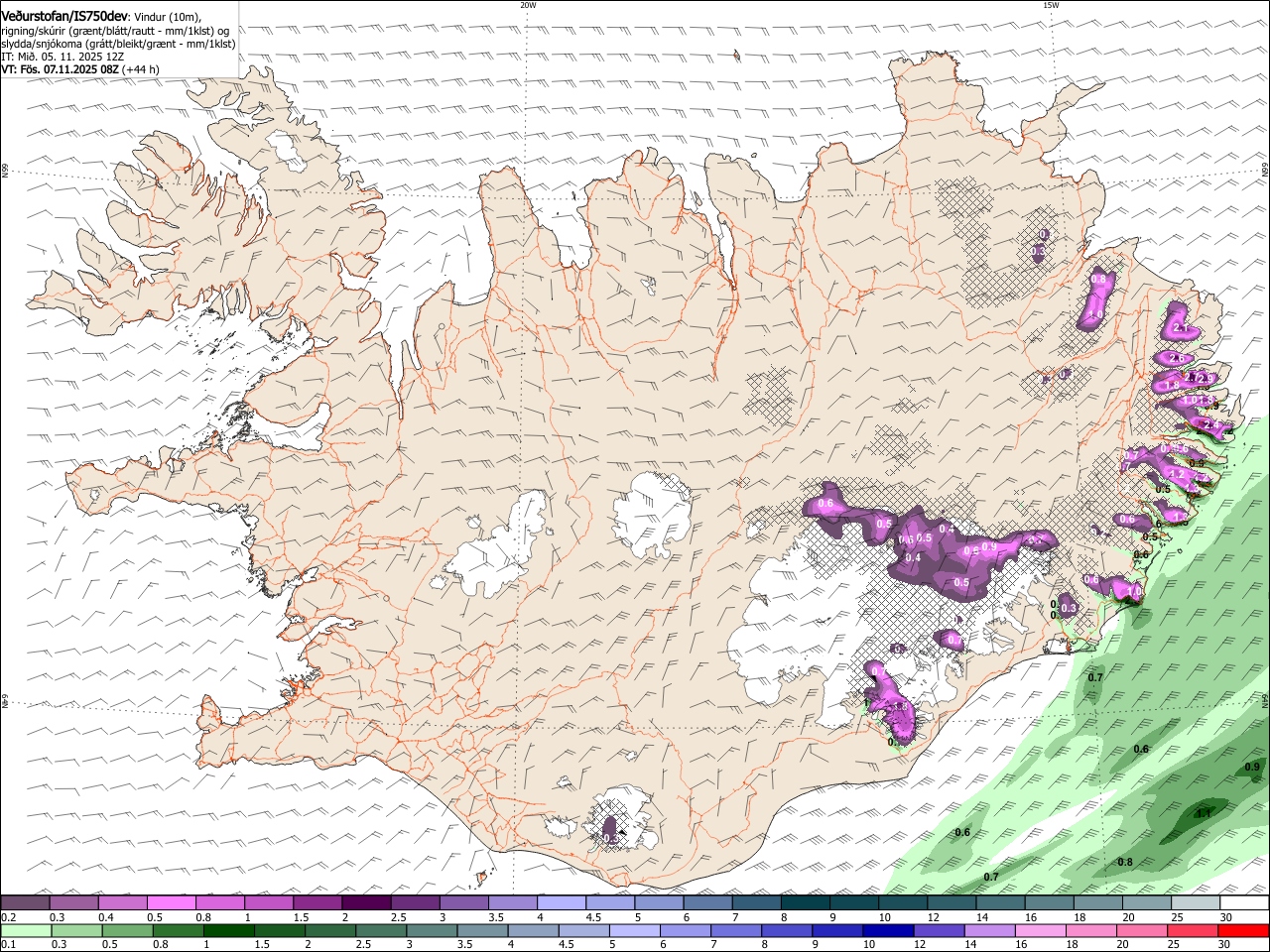Viewport: 1270px width, 952px height.
Task: Pick the bright pink top-row swatch labeled 0.5
Action: (171, 902)
